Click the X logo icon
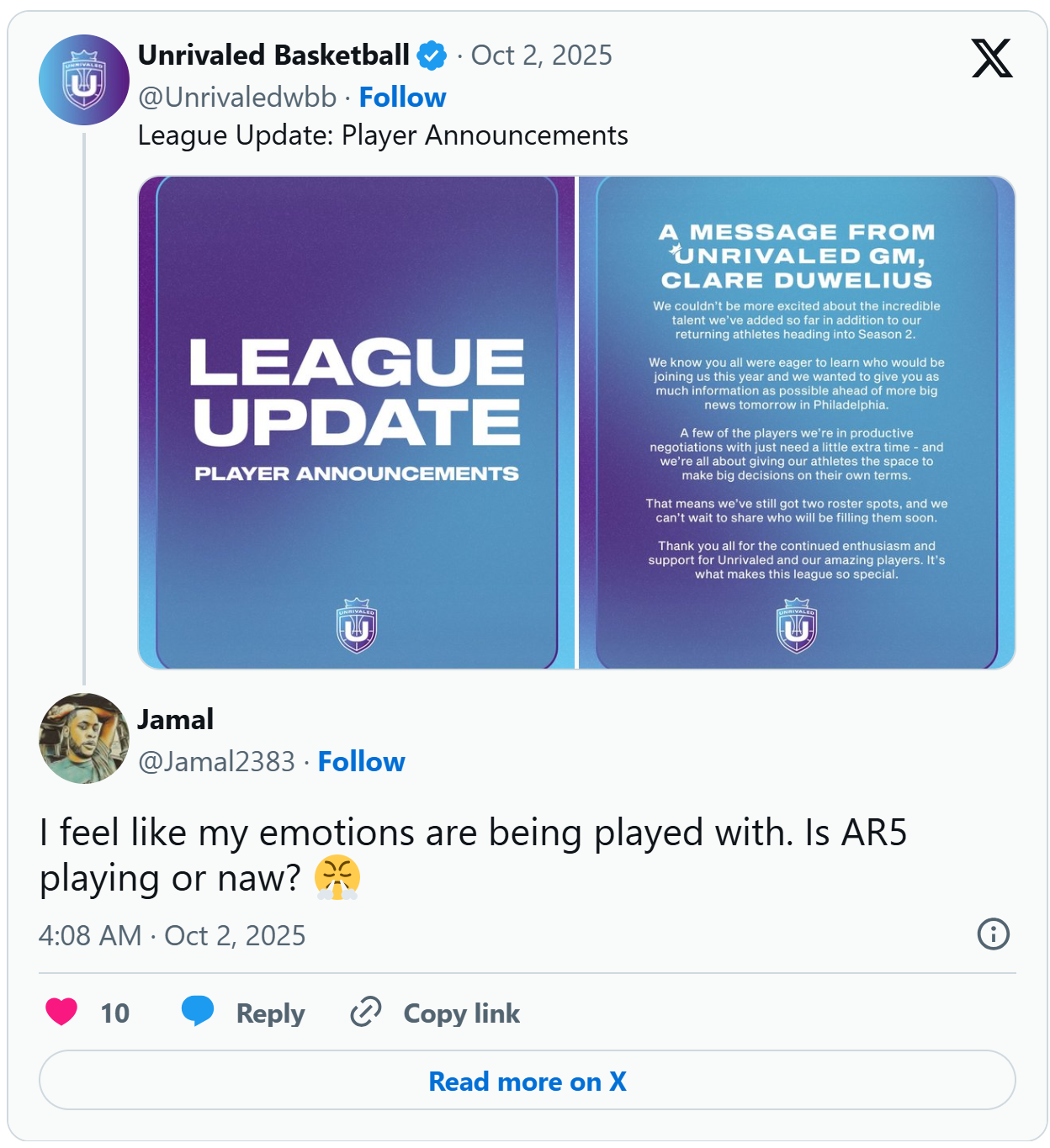Screen dimensions: 1050x1148 click(991, 58)
